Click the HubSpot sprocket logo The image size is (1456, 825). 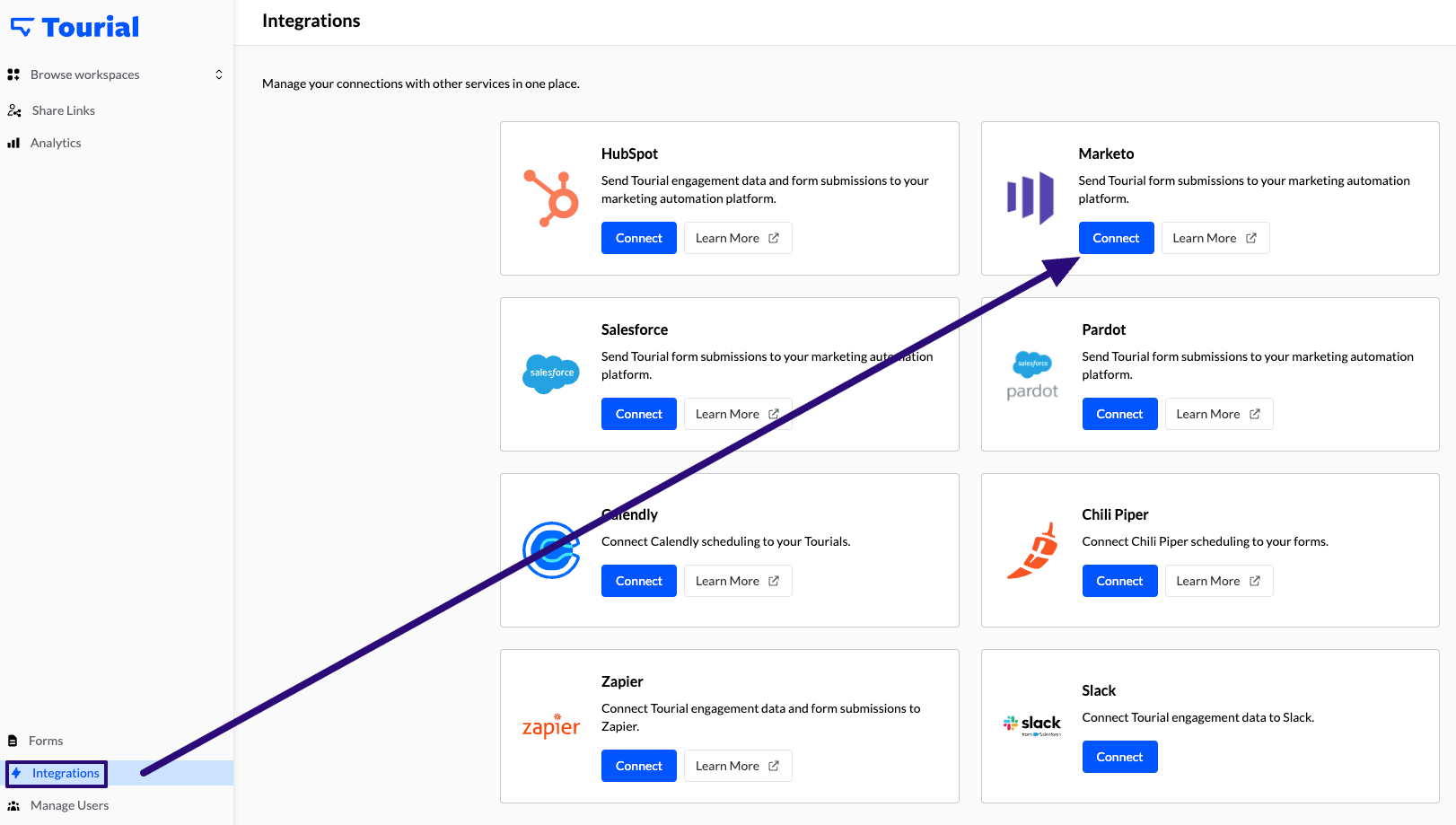[551, 198]
